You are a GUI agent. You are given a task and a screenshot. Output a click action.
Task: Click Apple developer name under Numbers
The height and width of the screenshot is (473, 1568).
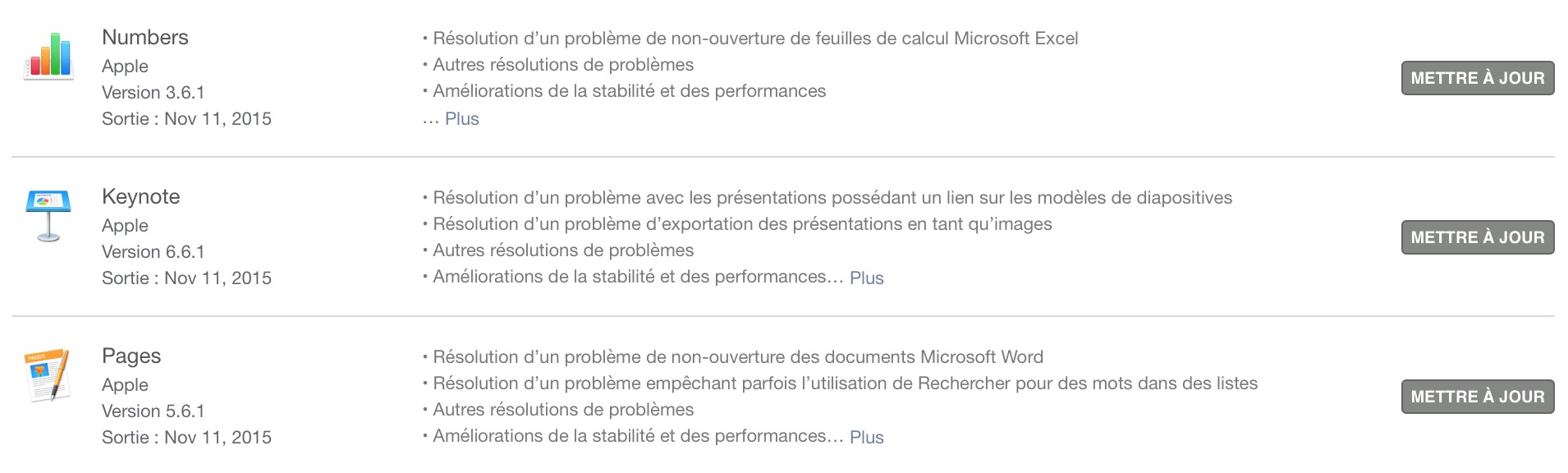[125, 67]
